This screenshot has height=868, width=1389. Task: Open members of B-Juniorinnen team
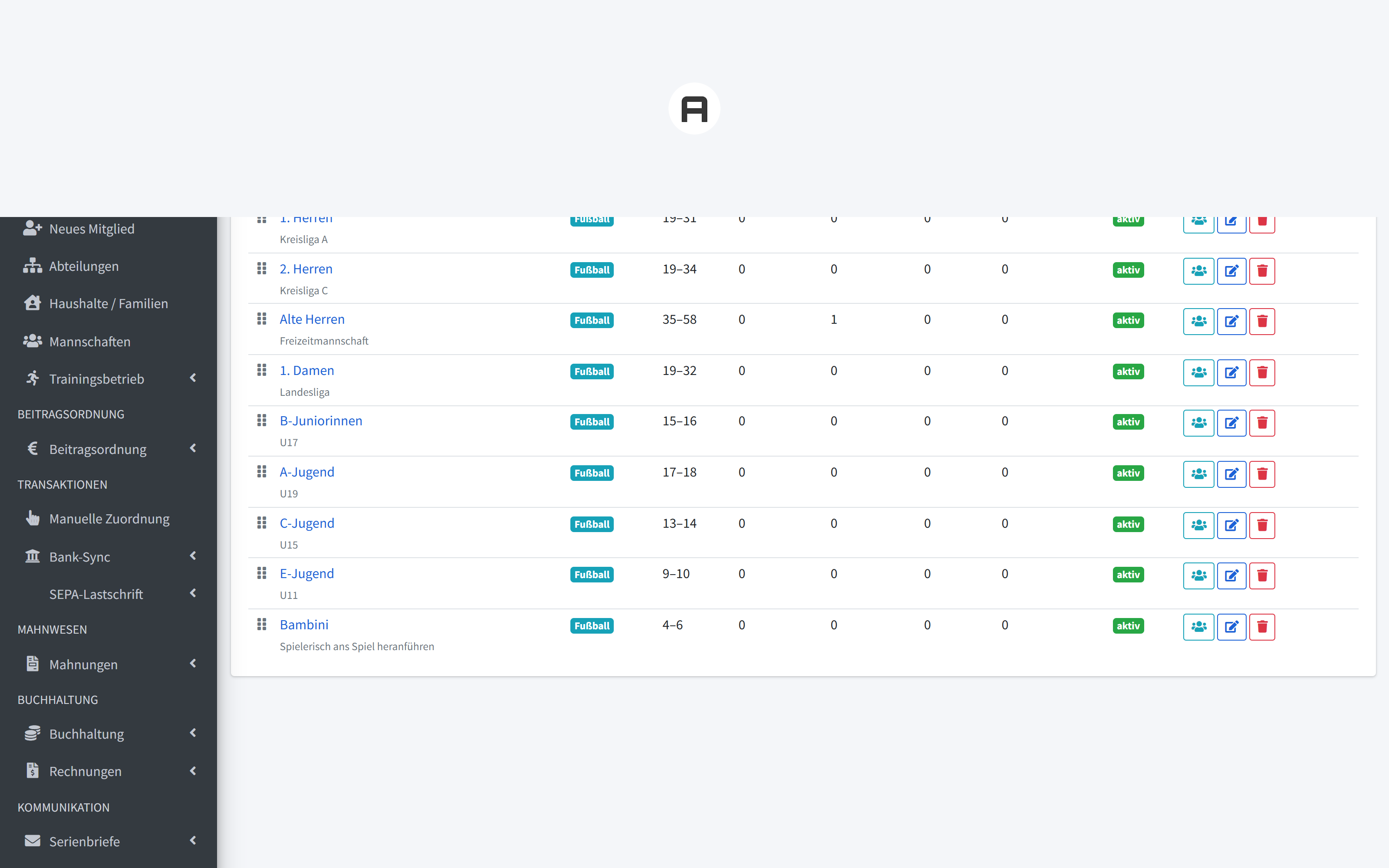coord(1198,423)
